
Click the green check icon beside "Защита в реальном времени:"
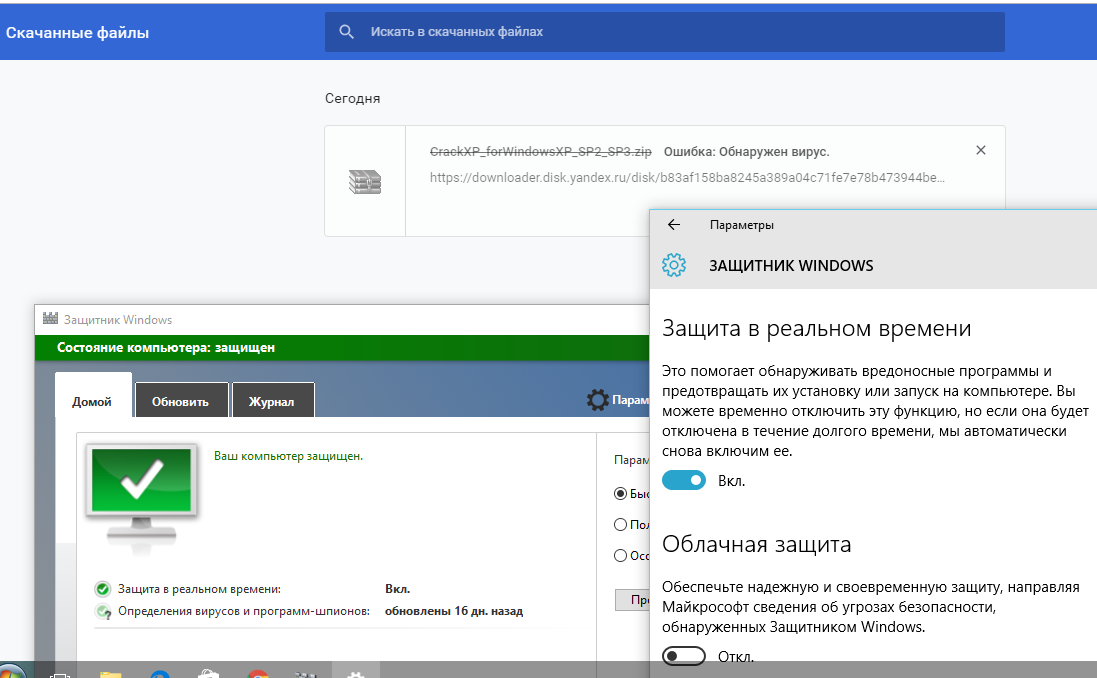coord(103,589)
